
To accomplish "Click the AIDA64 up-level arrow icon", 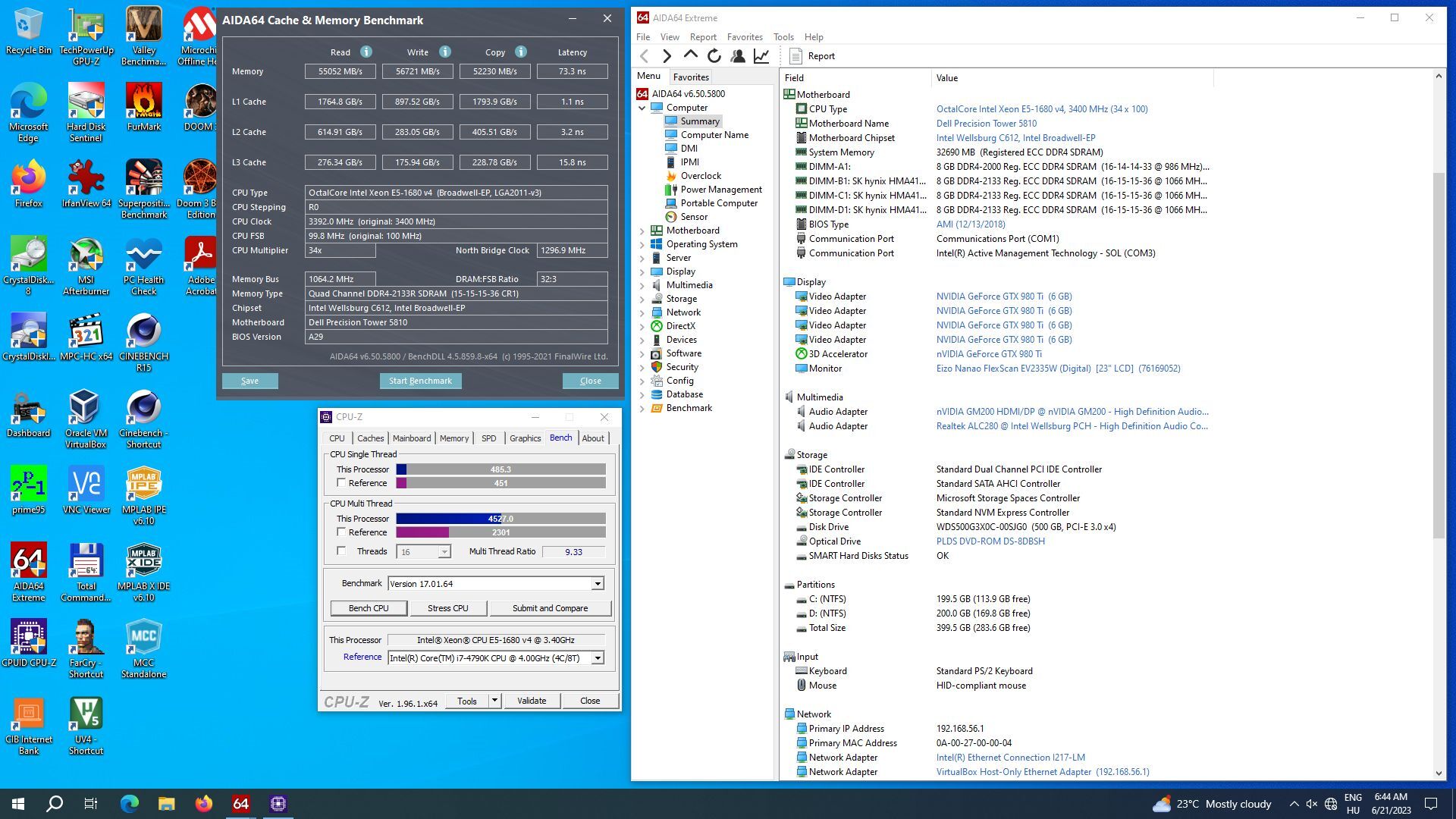I will [x=690, y=55].
